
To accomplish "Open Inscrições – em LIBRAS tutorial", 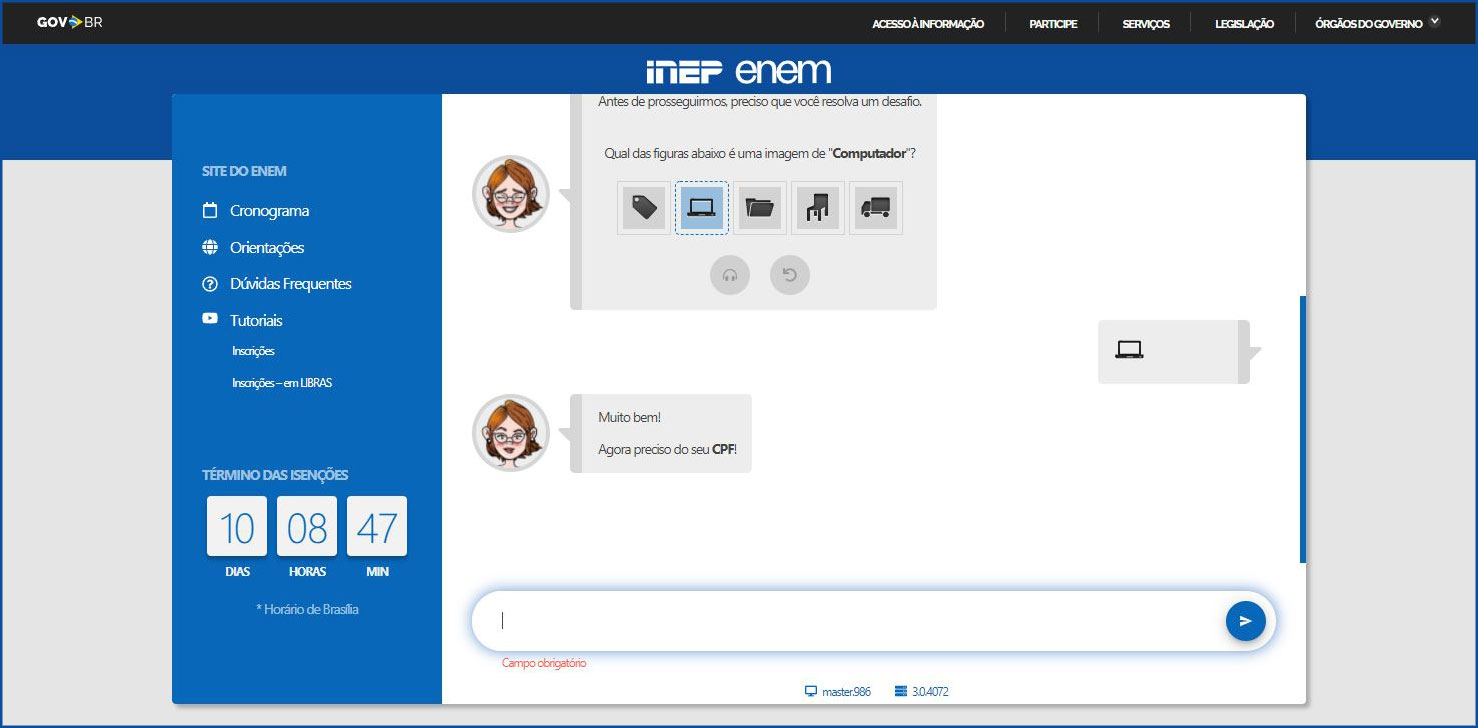I will click(x=282, y=383).
